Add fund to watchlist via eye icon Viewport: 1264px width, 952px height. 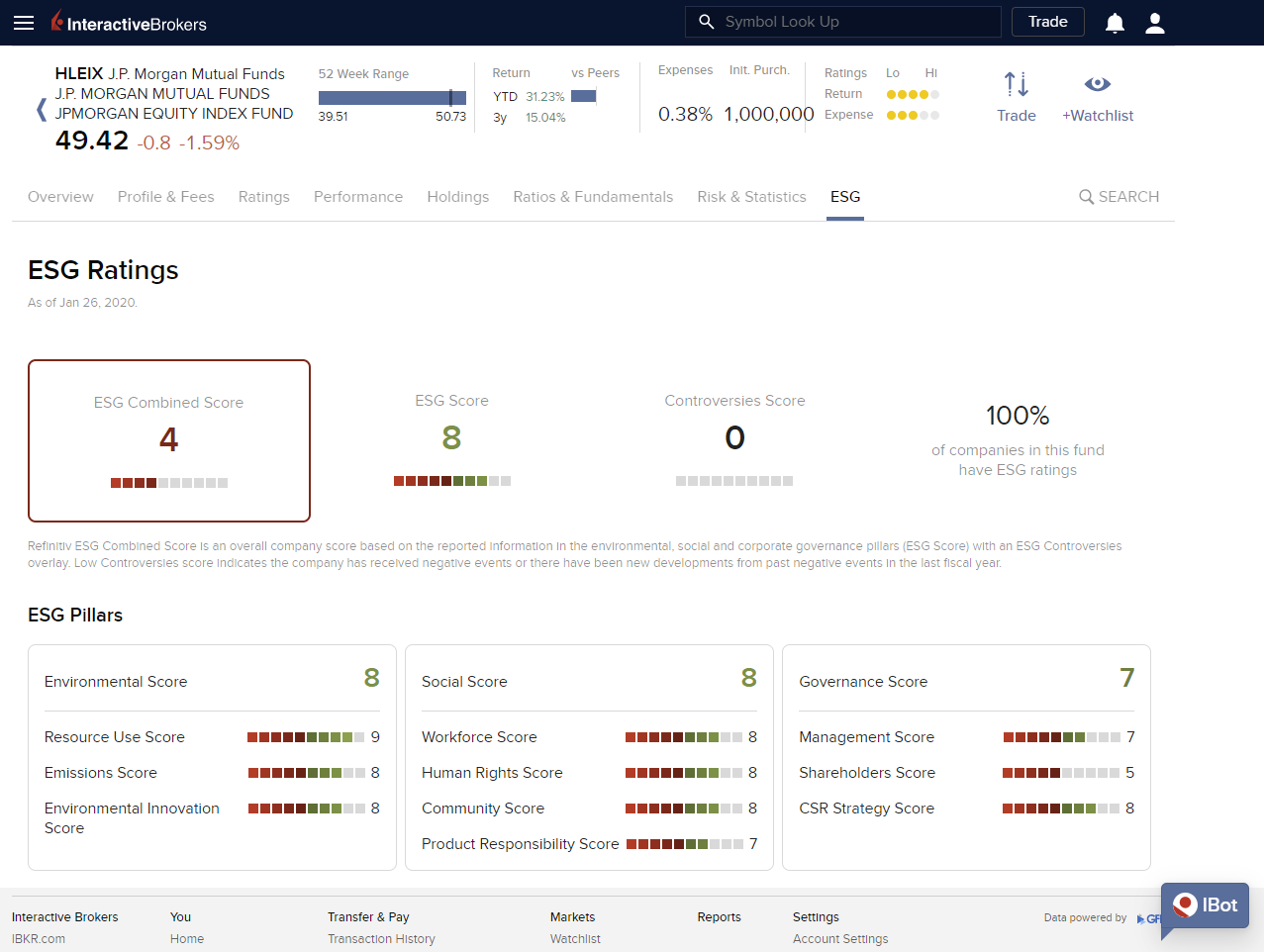1097,85
